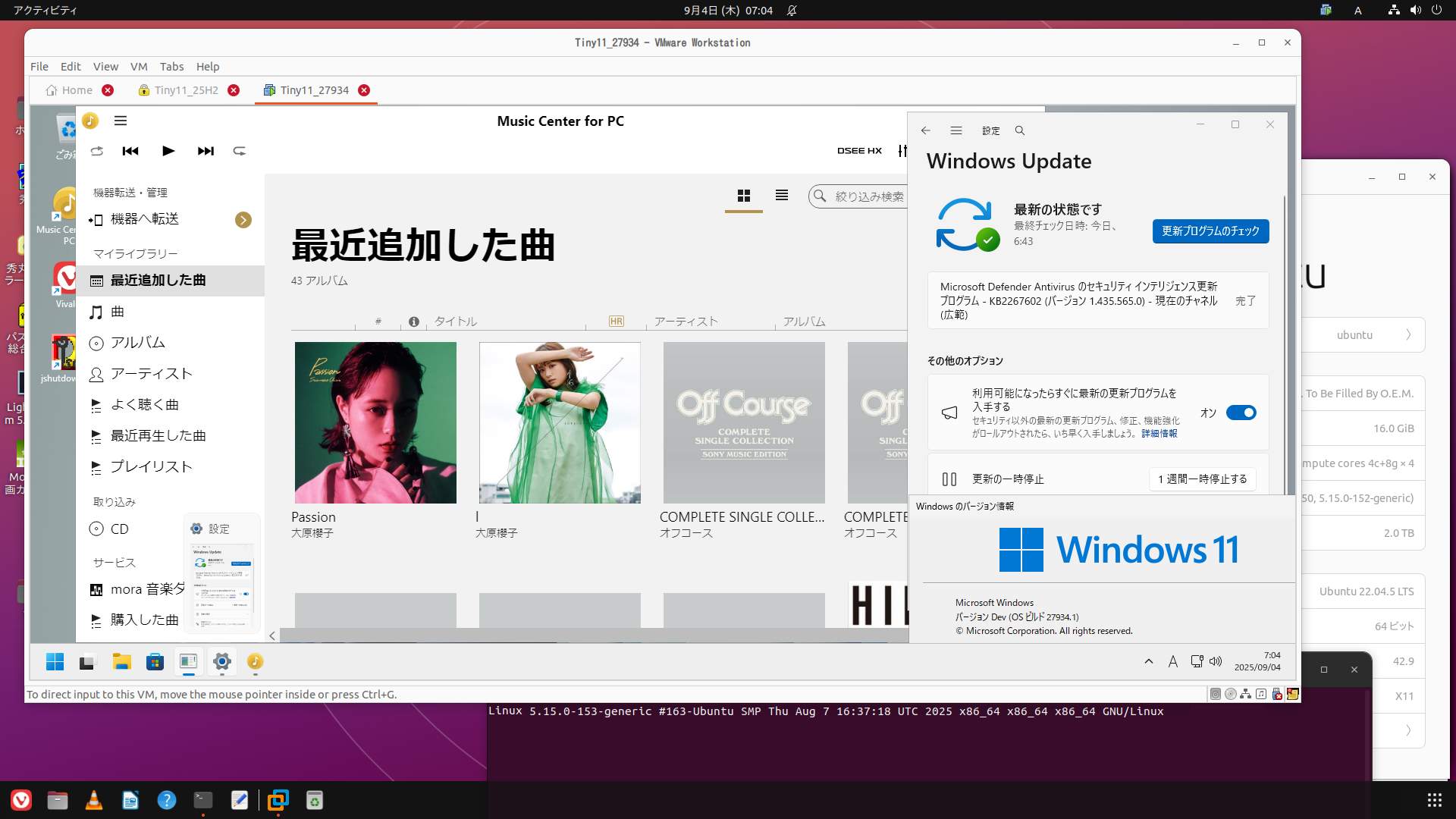Screen dimensions: 1456x819
Task: Open VLC from the Ubuntu dock
Action: click(94, 800)
